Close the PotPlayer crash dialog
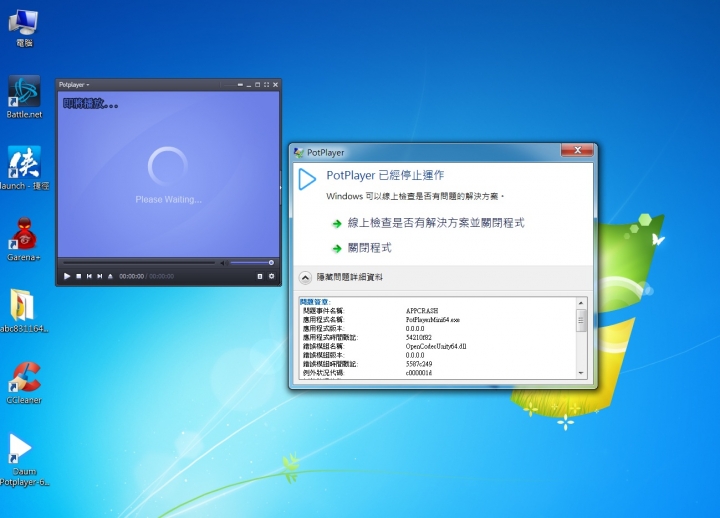Image resolution: width=720 pixels, height=518 pixels. (x=577, y=150)
